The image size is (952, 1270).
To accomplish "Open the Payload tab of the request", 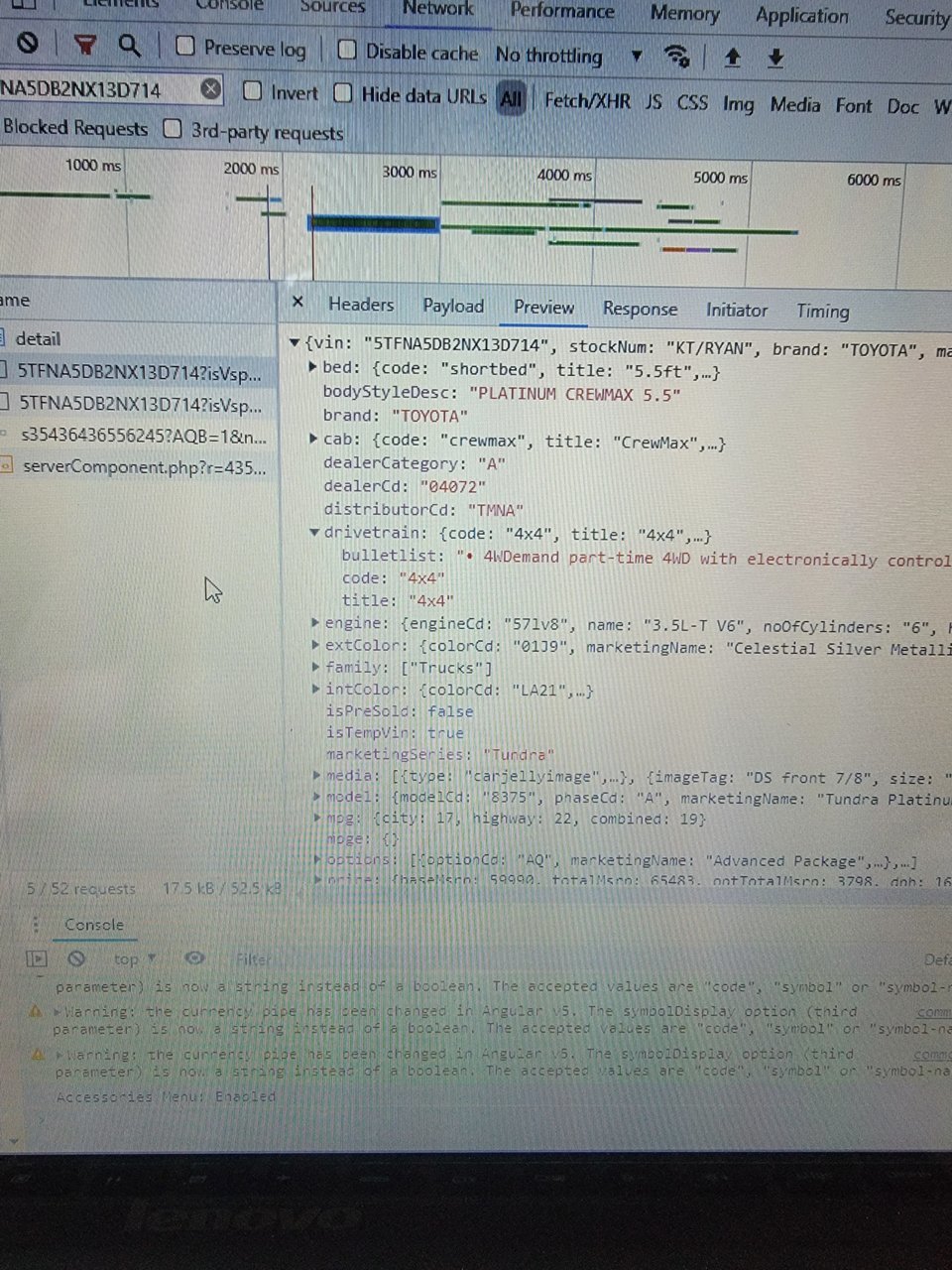I will 453,306.
